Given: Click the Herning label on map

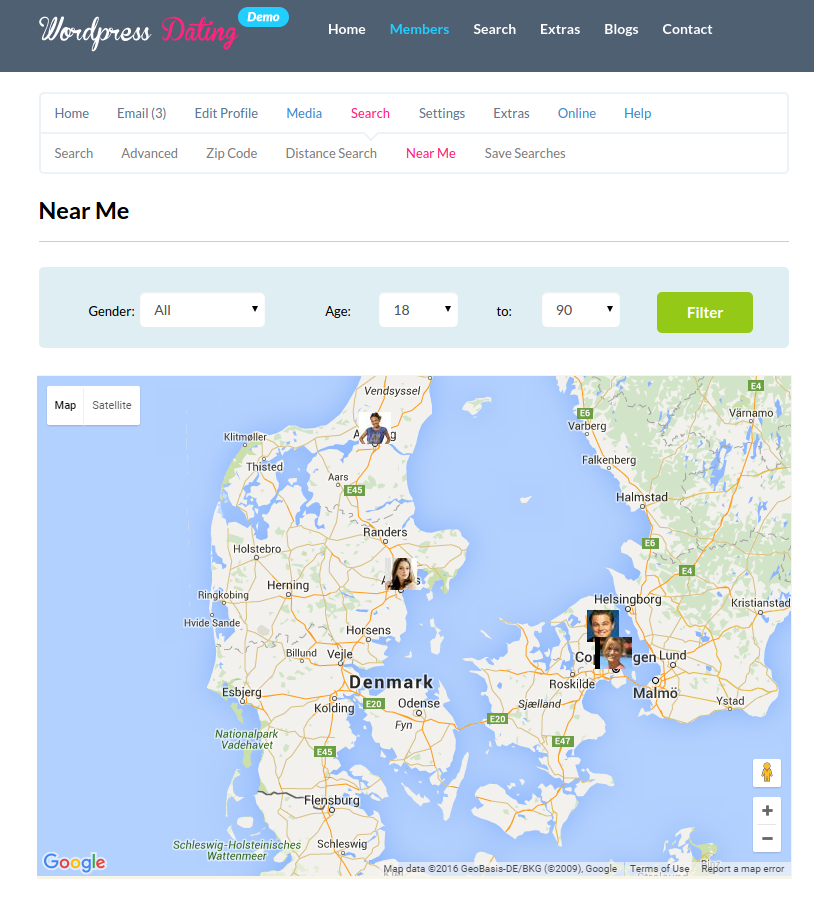Looking at the screenshot, I should point(288,585).
